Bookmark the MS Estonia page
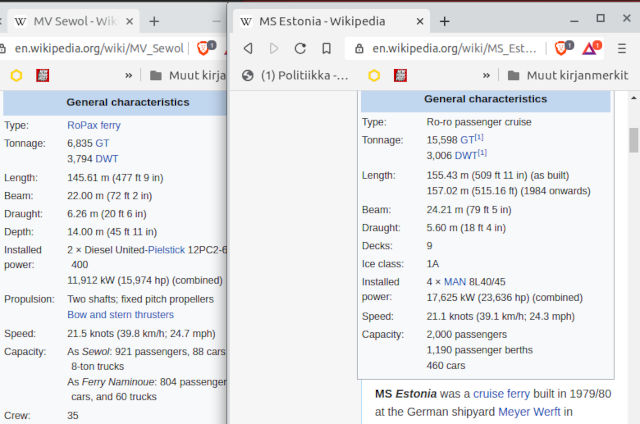This screenshot has height=424, width=640. 327,49
